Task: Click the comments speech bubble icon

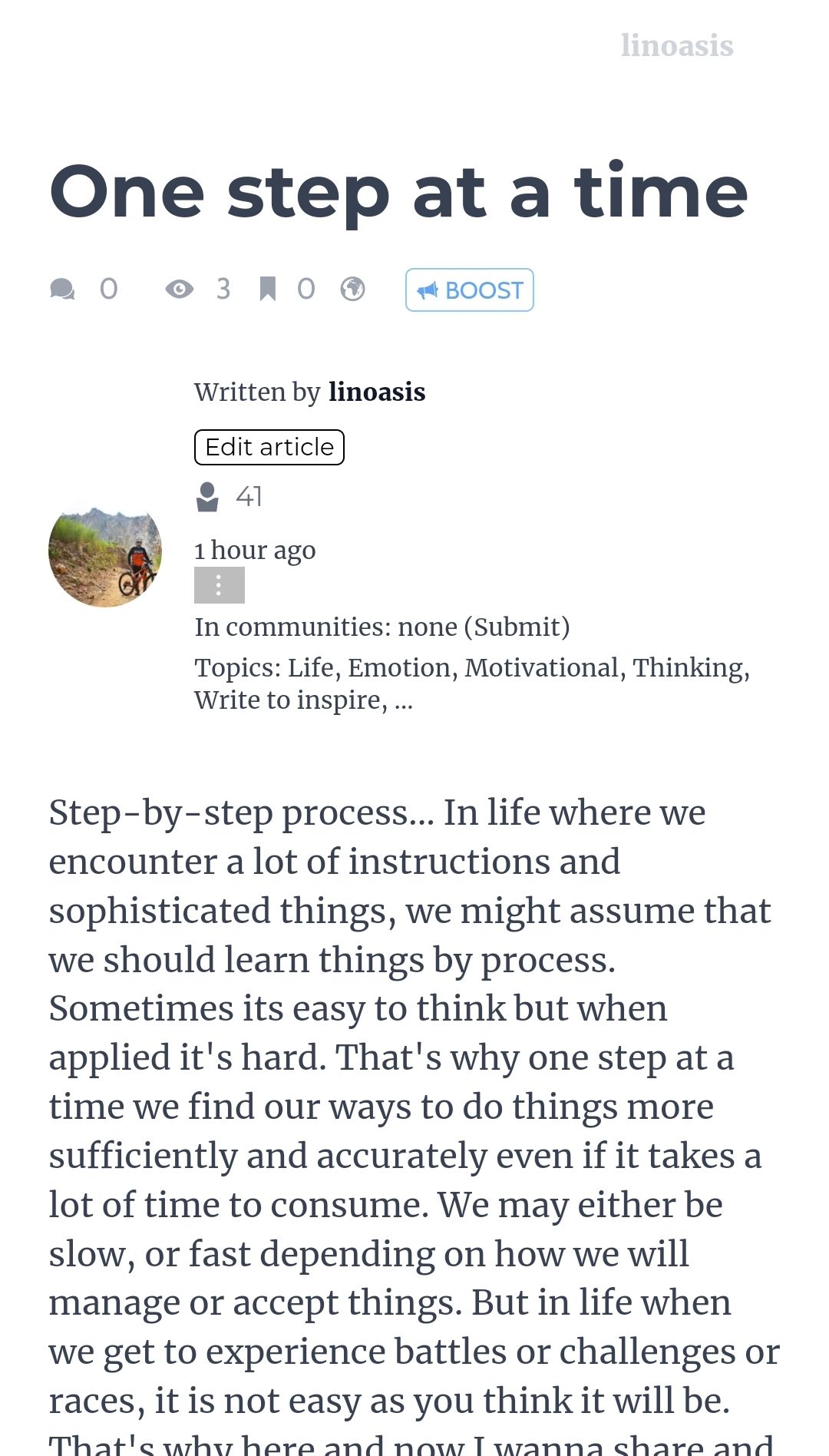Action: tap(62, 290)
